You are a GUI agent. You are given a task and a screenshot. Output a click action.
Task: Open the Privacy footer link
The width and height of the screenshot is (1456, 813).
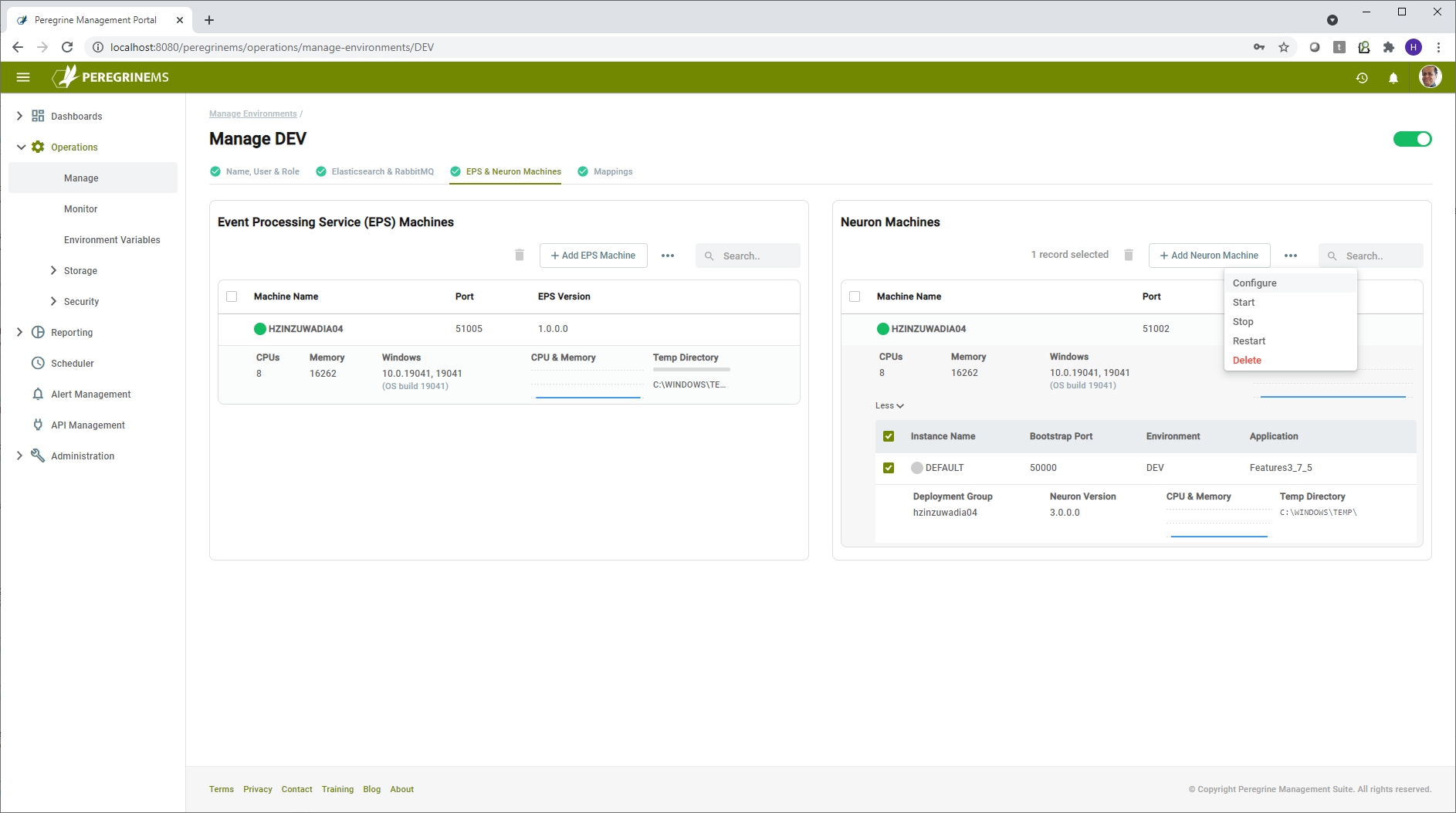(258, 789)
